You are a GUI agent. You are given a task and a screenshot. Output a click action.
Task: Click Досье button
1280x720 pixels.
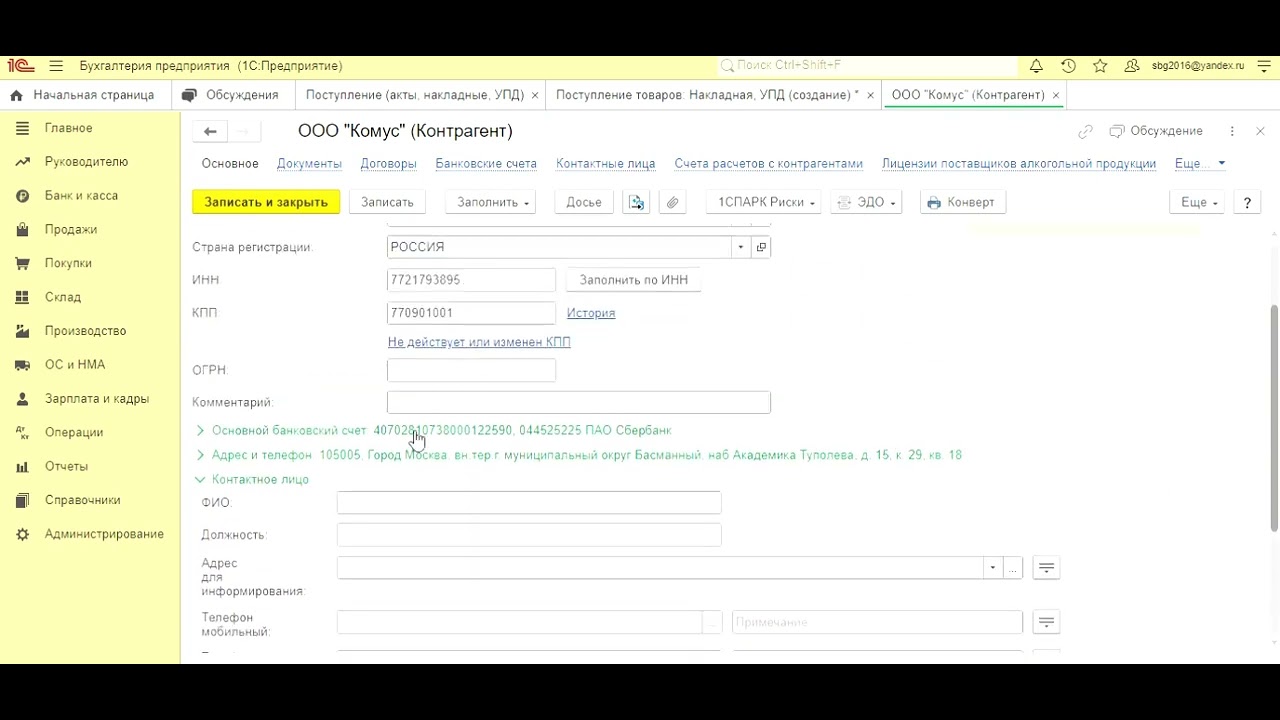tap(584, 202)
